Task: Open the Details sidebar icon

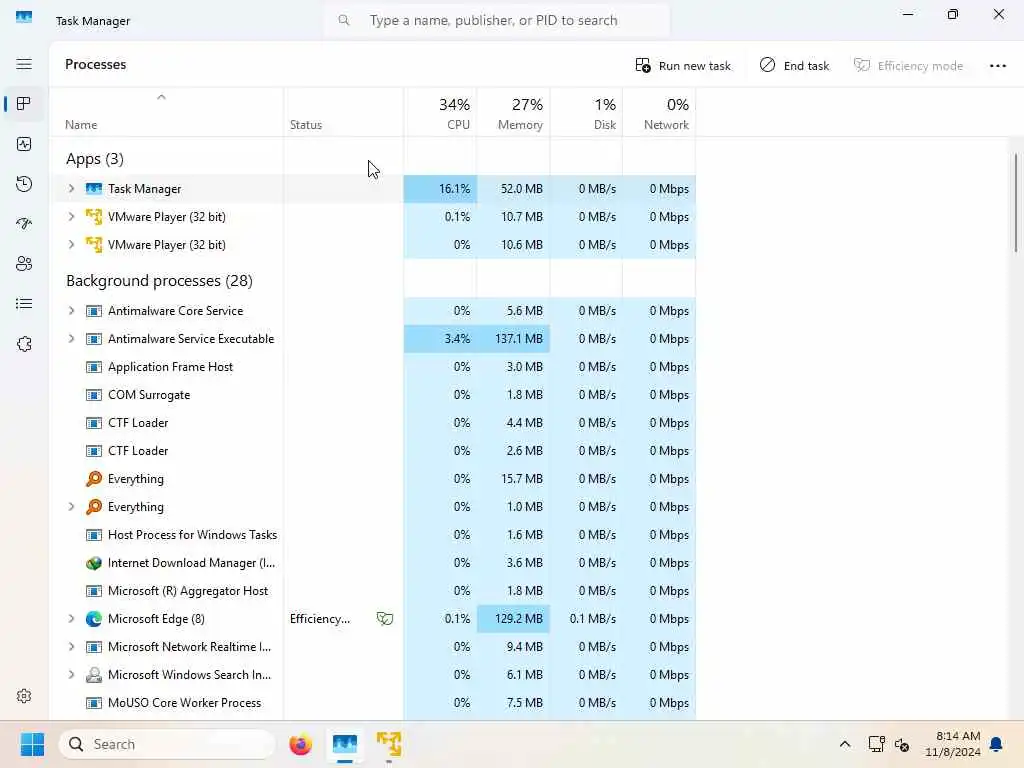Action: point(24,304)
